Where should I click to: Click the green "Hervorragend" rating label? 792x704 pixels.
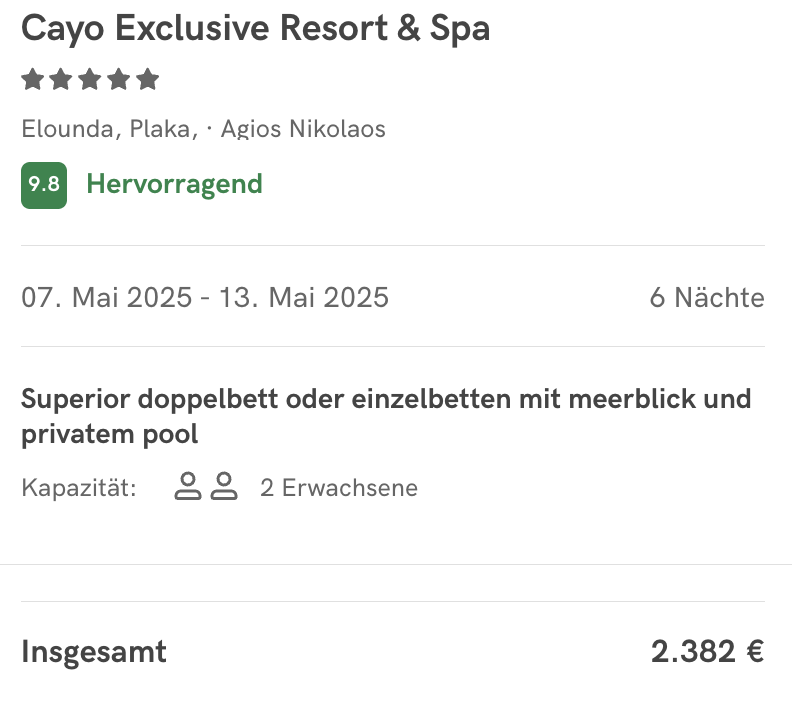pyautogui.click(x=174, y=184)
